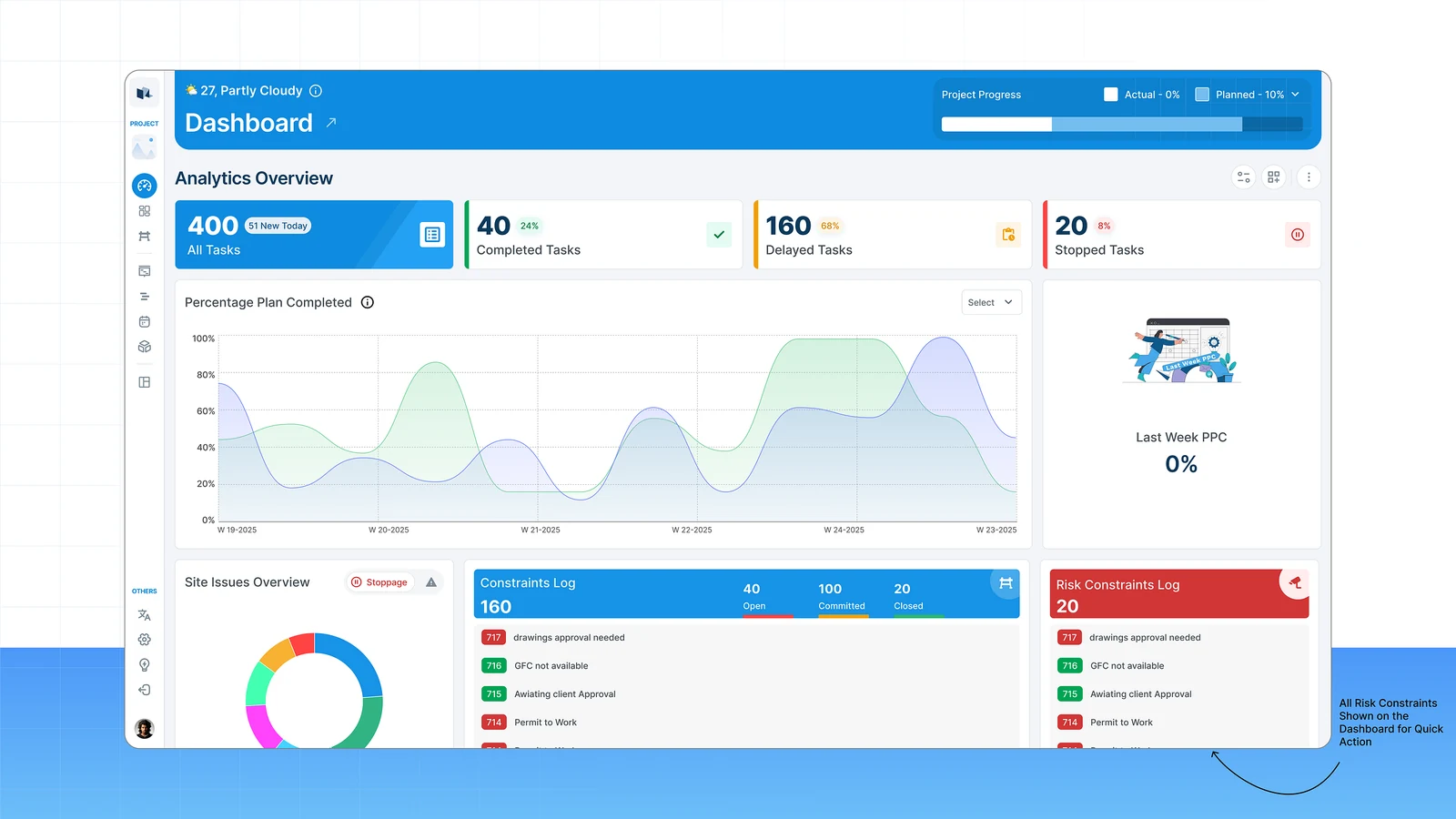
Task: Open the layout panel icon in sidebar
Action: point(144,382)
